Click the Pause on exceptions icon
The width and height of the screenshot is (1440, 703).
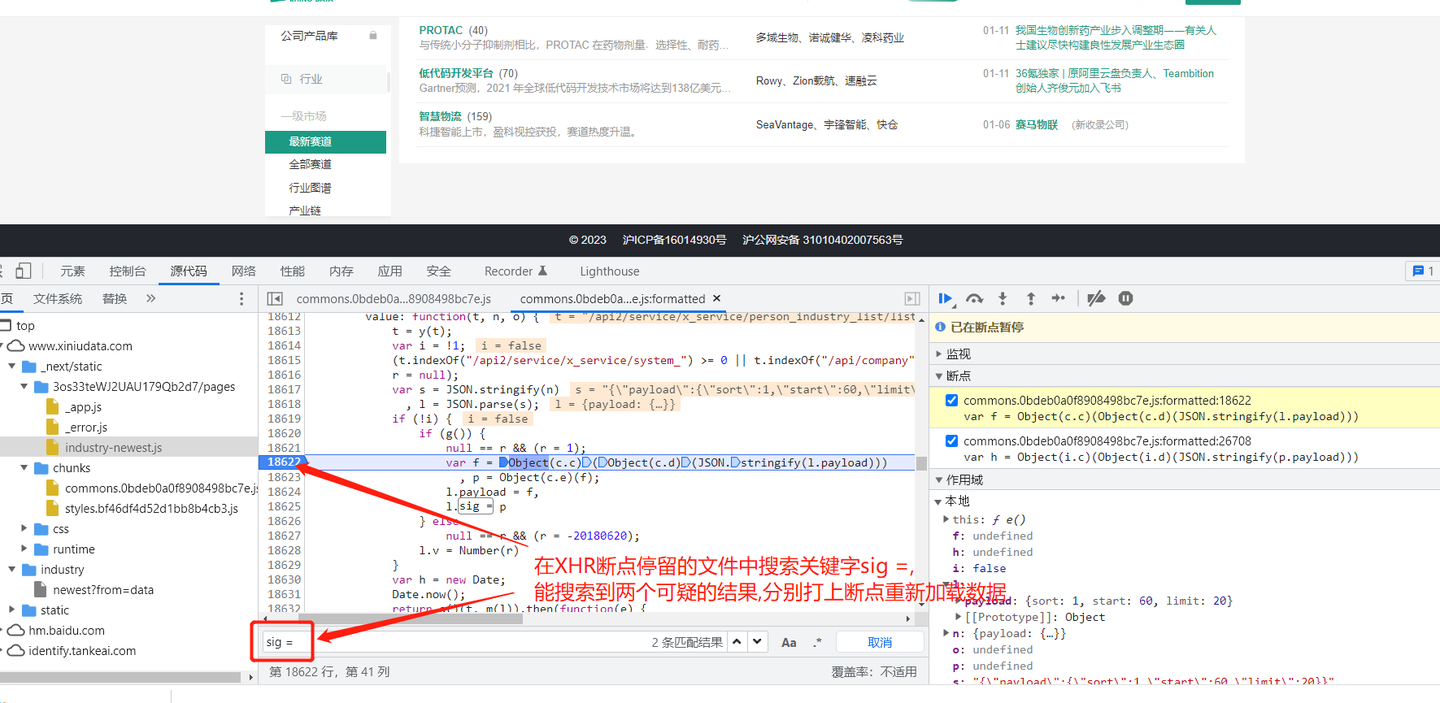[x=1125, y=298]
